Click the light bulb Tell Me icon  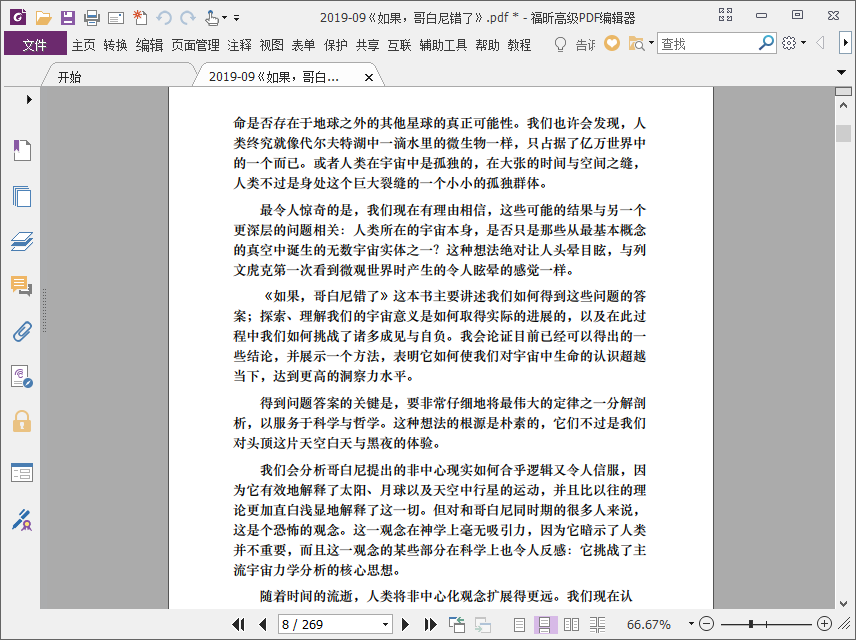560,44
